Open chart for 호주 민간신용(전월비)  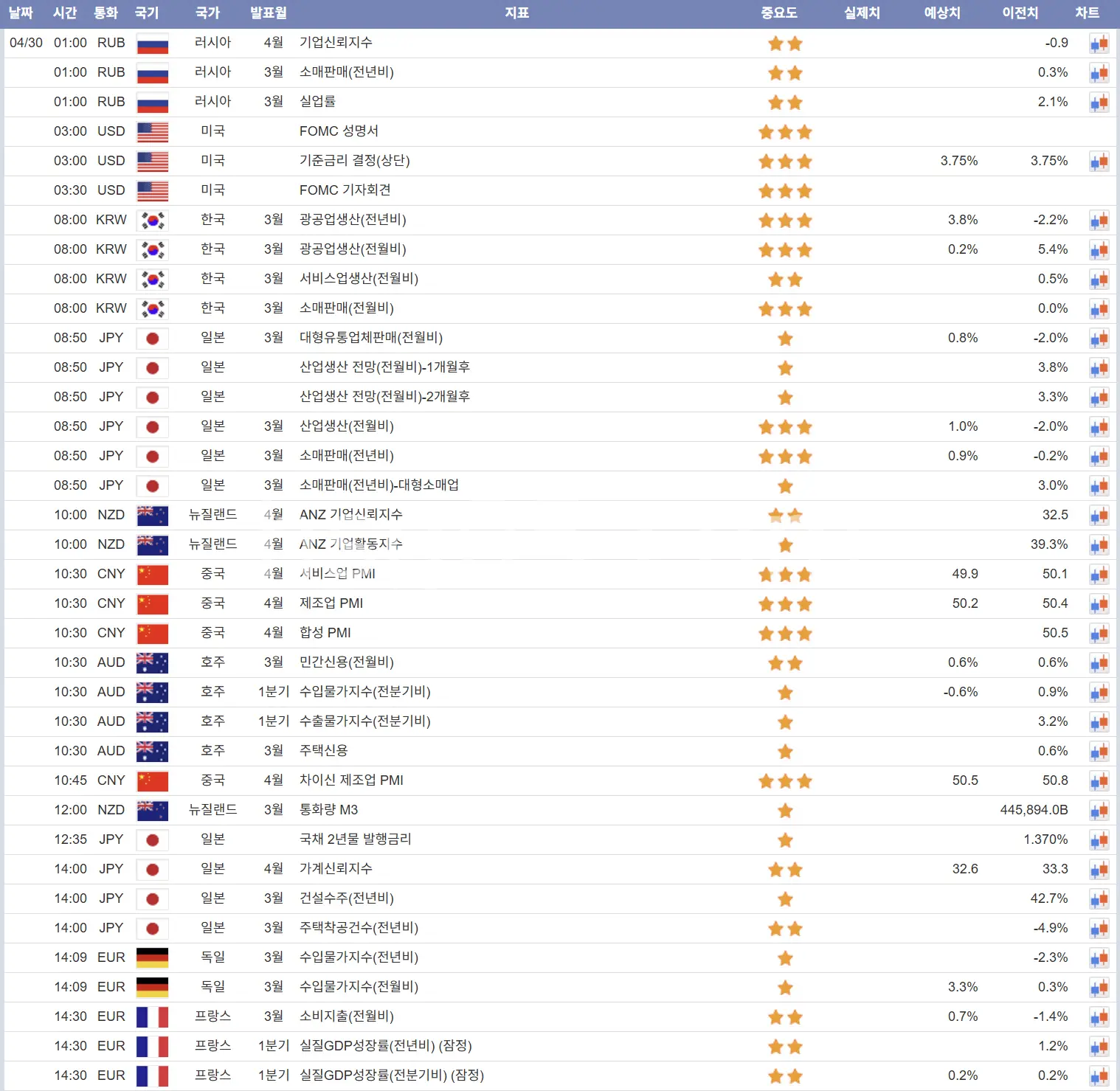[1099, 663]
